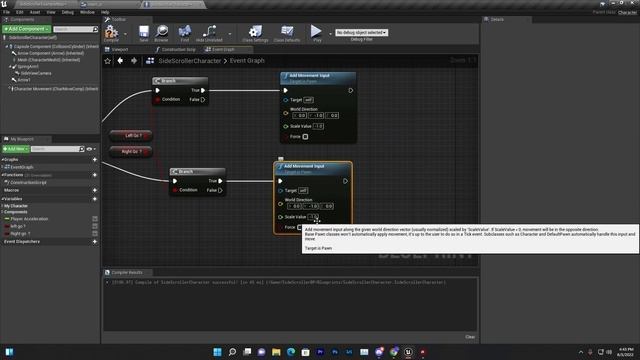Open the Add New dropdown in My Blueprint
This screenshot has height=360, width=640.
click(x=16, y=149)
